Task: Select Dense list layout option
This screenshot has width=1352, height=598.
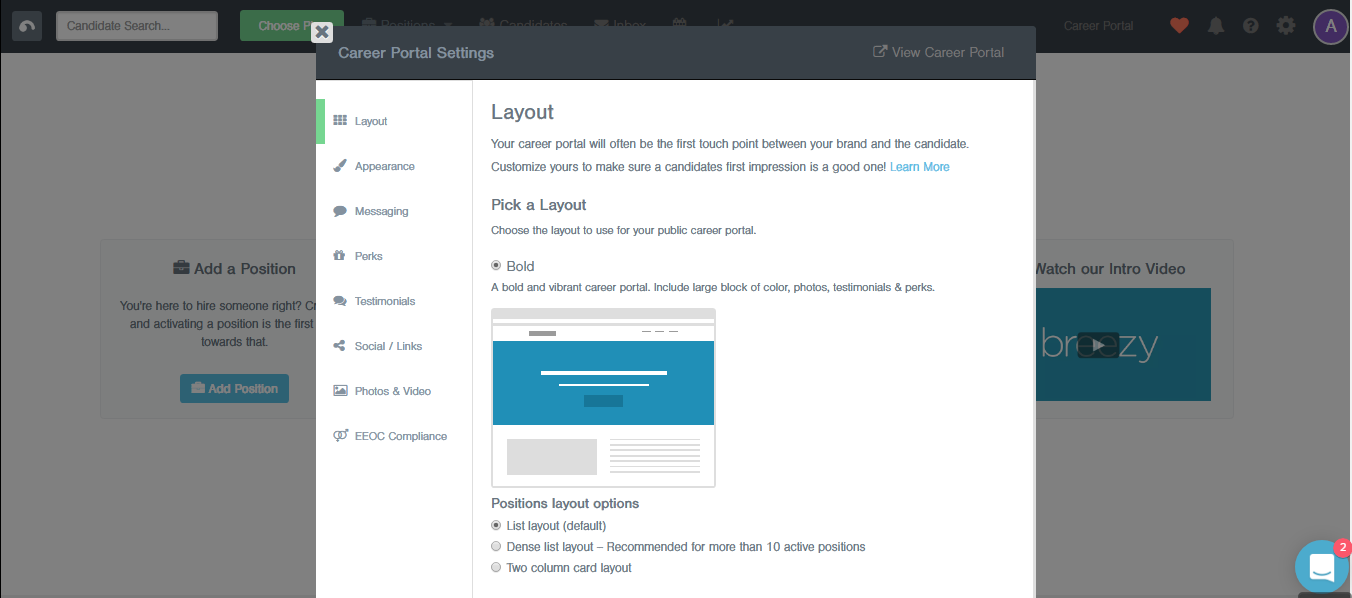Action: (496, 547)
